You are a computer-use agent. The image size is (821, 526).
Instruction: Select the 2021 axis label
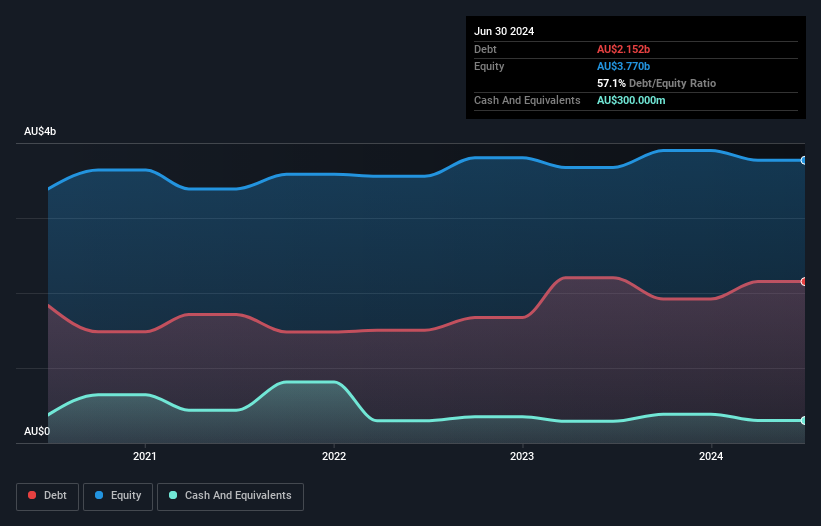(x=145, y=456)
